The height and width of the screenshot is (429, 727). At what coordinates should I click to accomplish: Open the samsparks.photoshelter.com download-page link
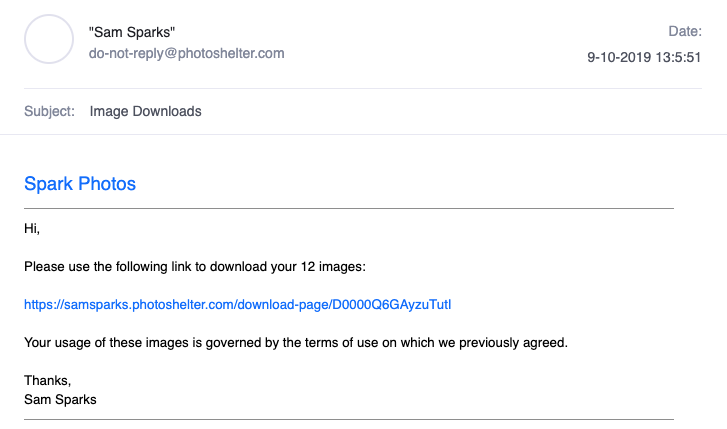click(x=237, y=305)
